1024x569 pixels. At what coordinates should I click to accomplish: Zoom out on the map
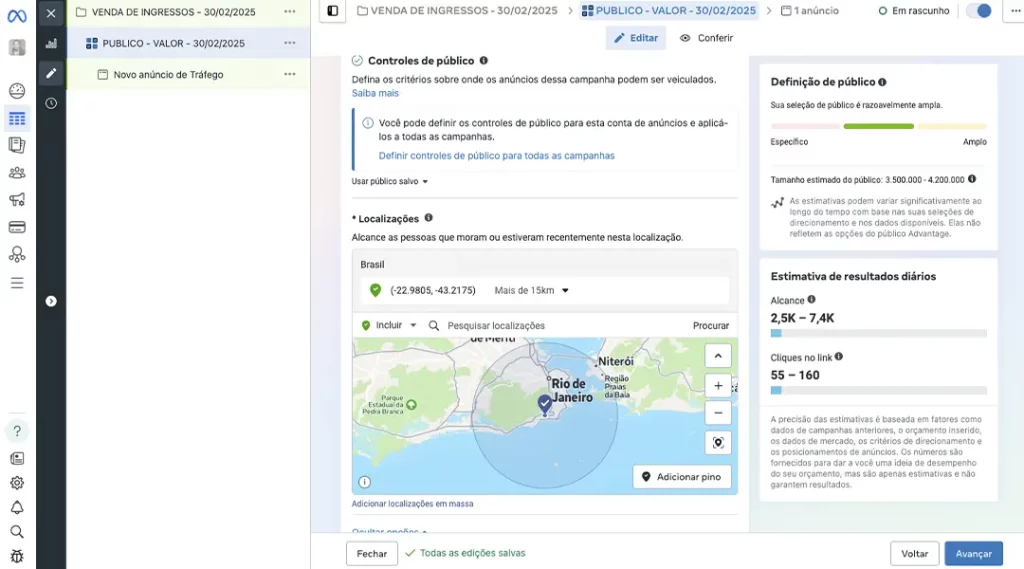[718, 412]
